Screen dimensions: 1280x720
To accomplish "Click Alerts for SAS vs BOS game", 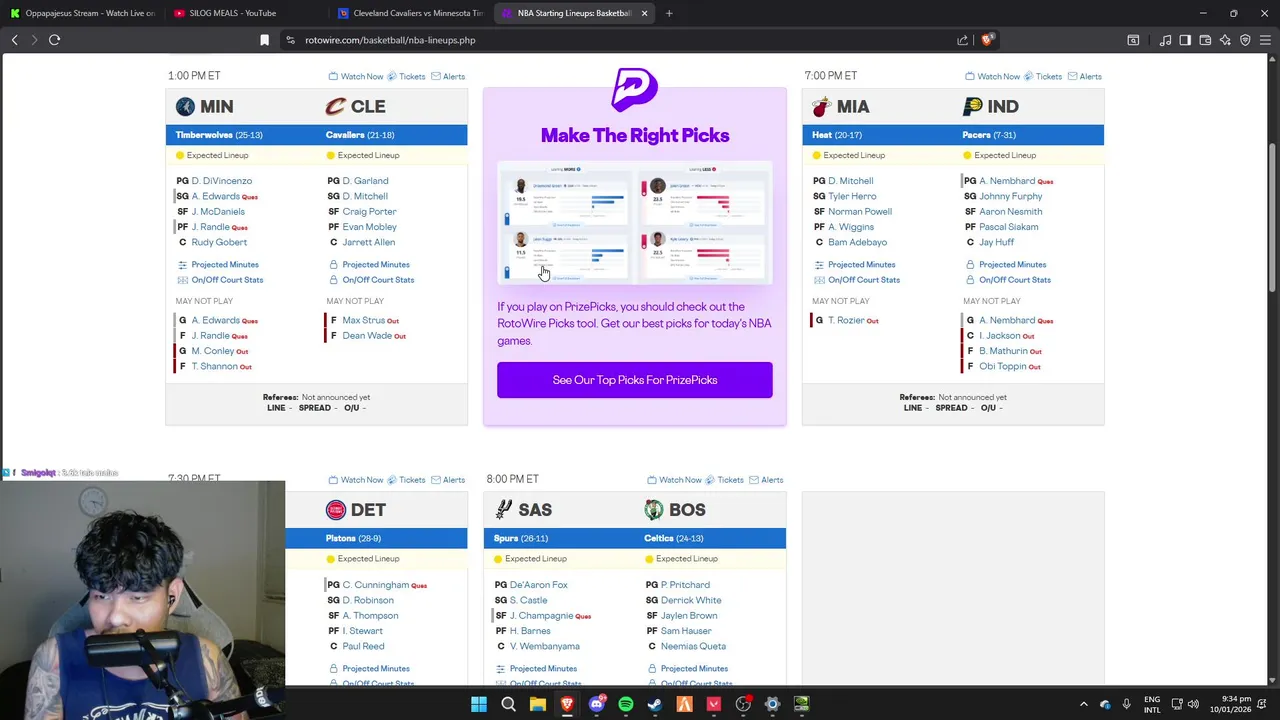I will (766, 480).
